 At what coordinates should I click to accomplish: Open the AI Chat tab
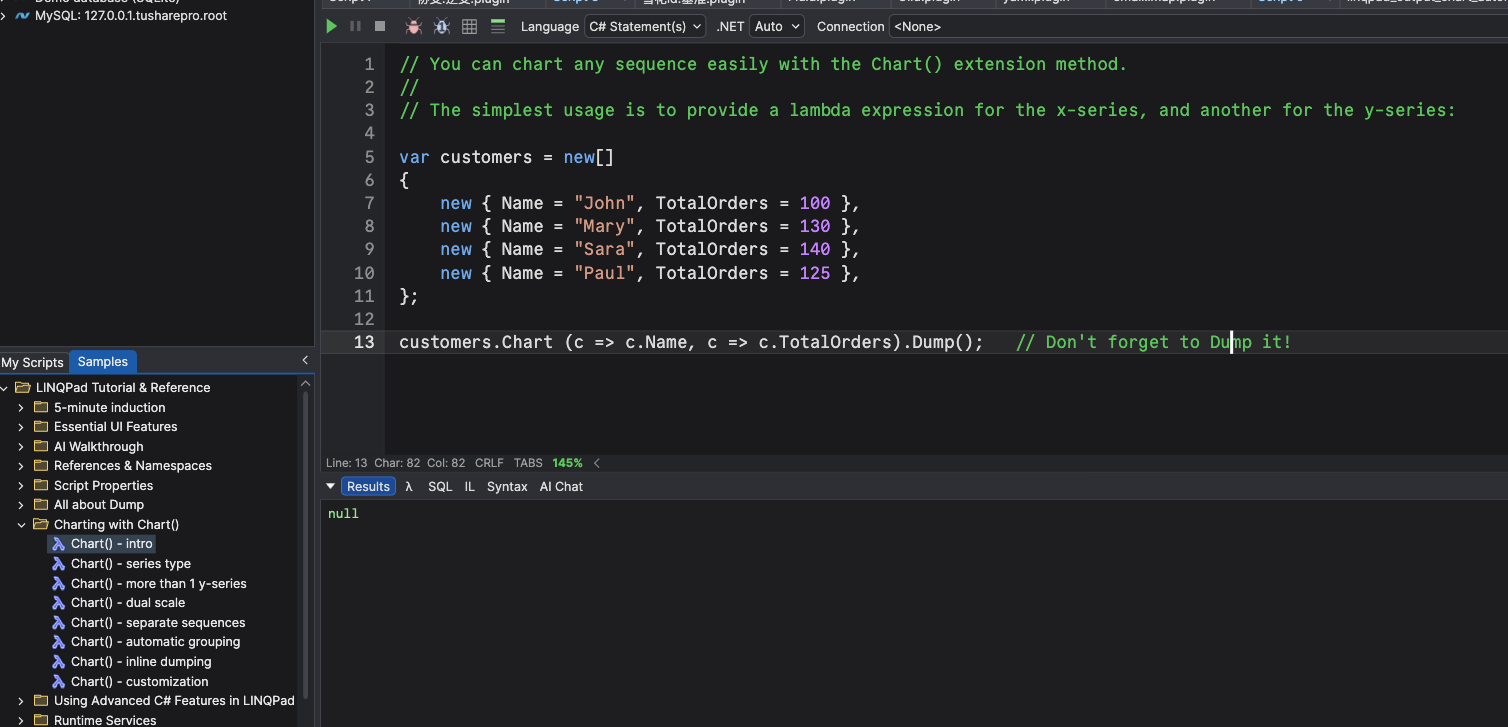(561, 486)
